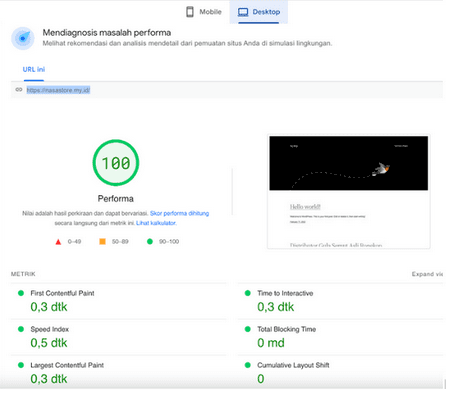
Task: Click the 100 performance score circle
Action: click(x=116, y=163)
